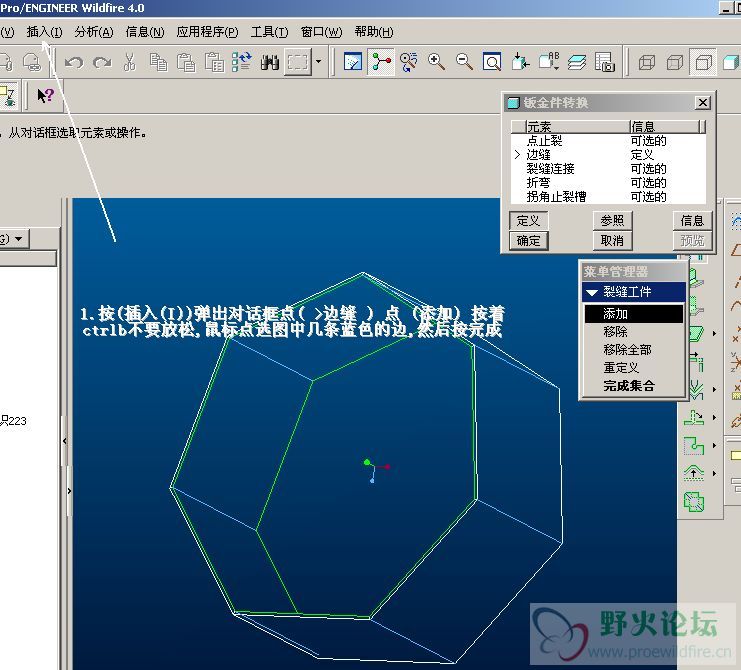Open the Saved view list icon
Screen dimensions: 741x670
pyautogui.click(x=549, y=62)
